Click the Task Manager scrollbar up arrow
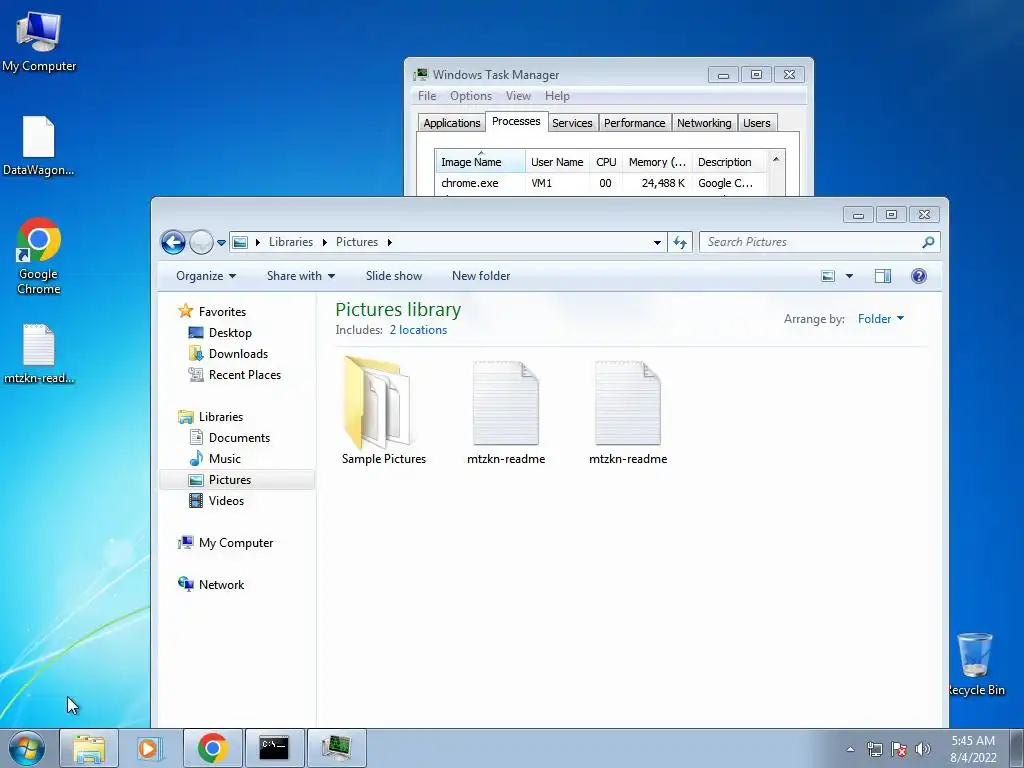 tap(776, 159)
